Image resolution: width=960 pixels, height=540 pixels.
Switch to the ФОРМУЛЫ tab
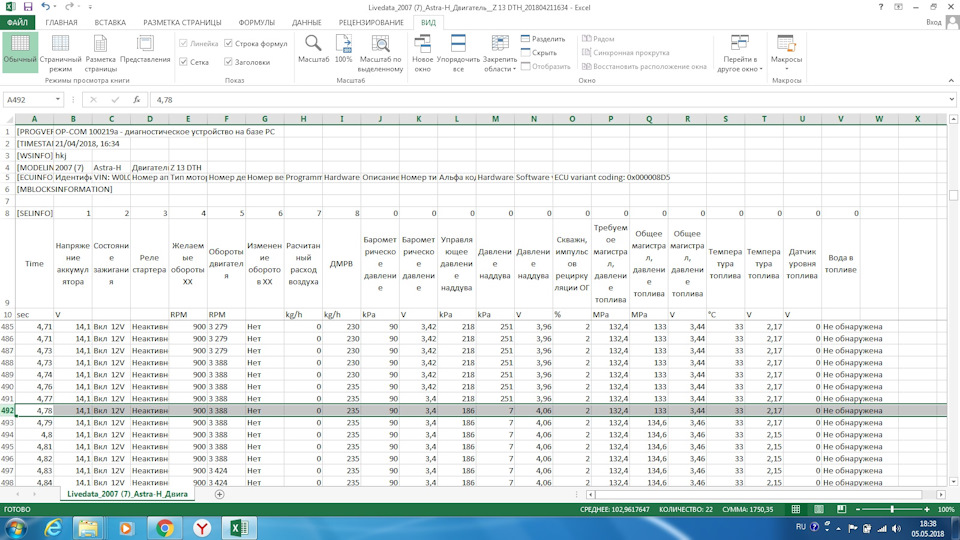(257, 22)
